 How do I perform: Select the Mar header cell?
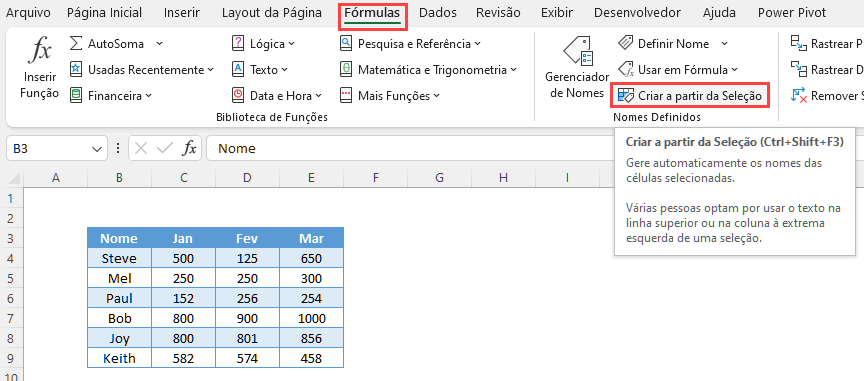point(311,238)
